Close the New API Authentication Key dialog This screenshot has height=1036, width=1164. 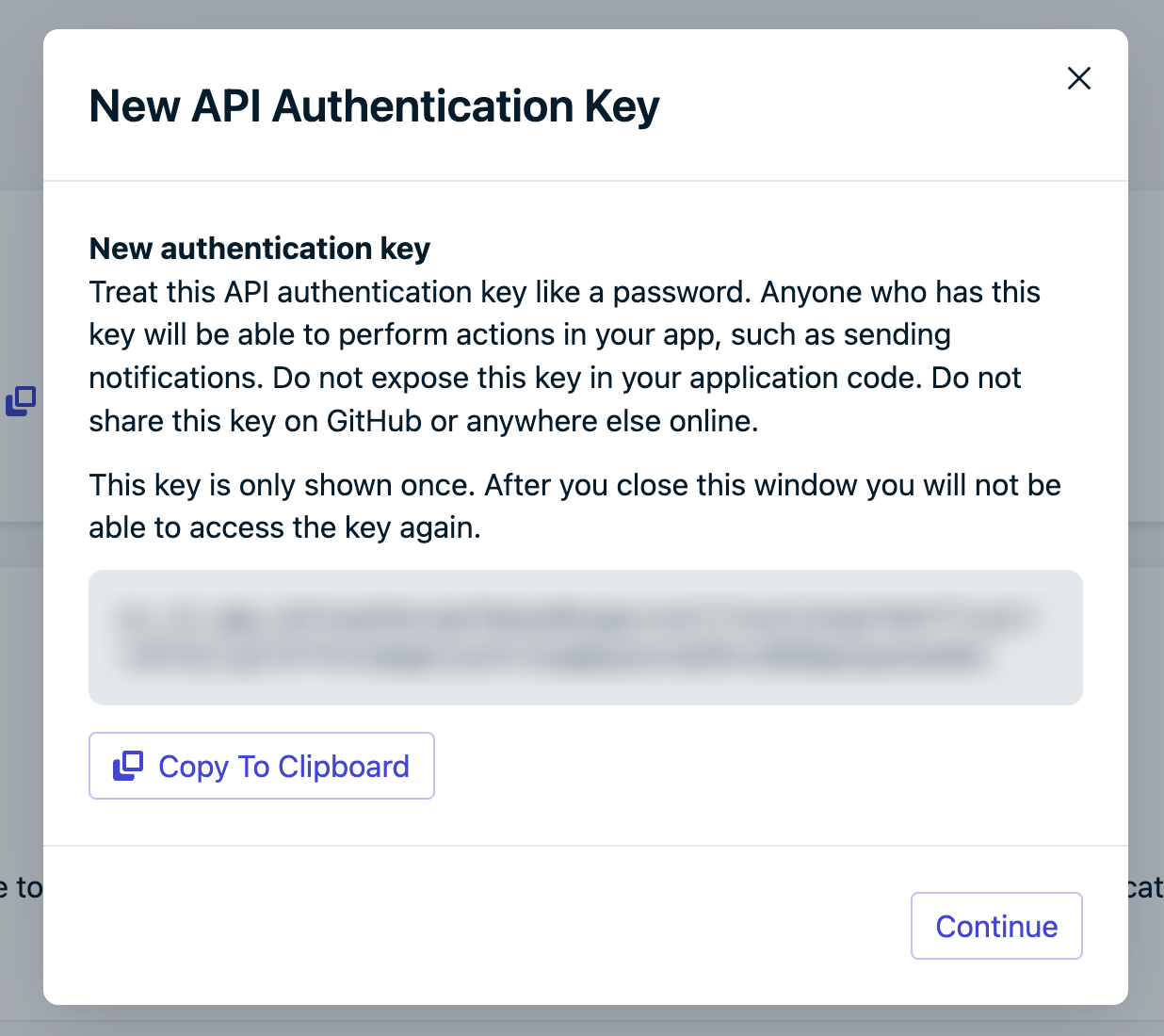coord(1078,78)
